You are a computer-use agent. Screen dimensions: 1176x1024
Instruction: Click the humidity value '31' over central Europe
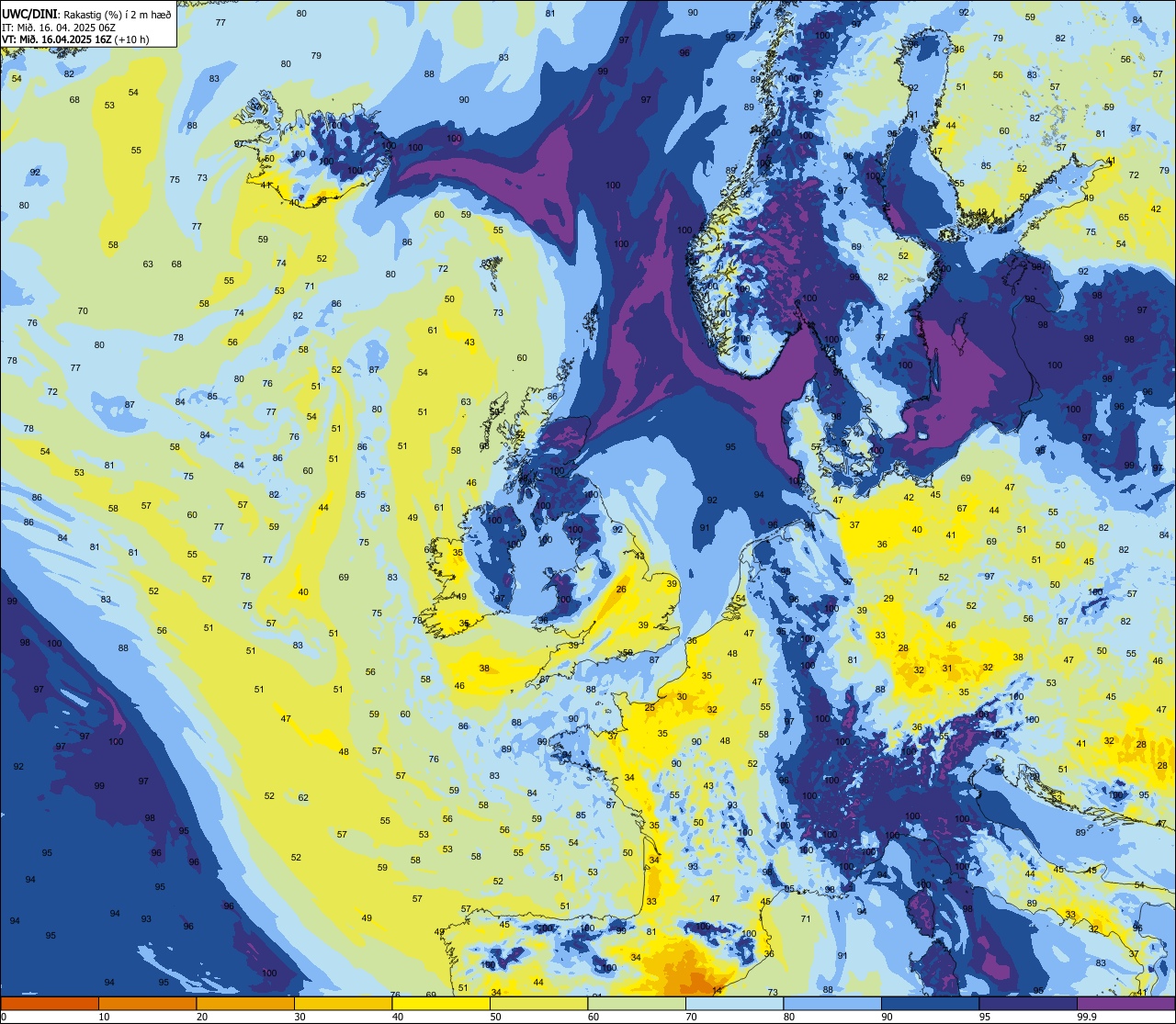(947, 669)
